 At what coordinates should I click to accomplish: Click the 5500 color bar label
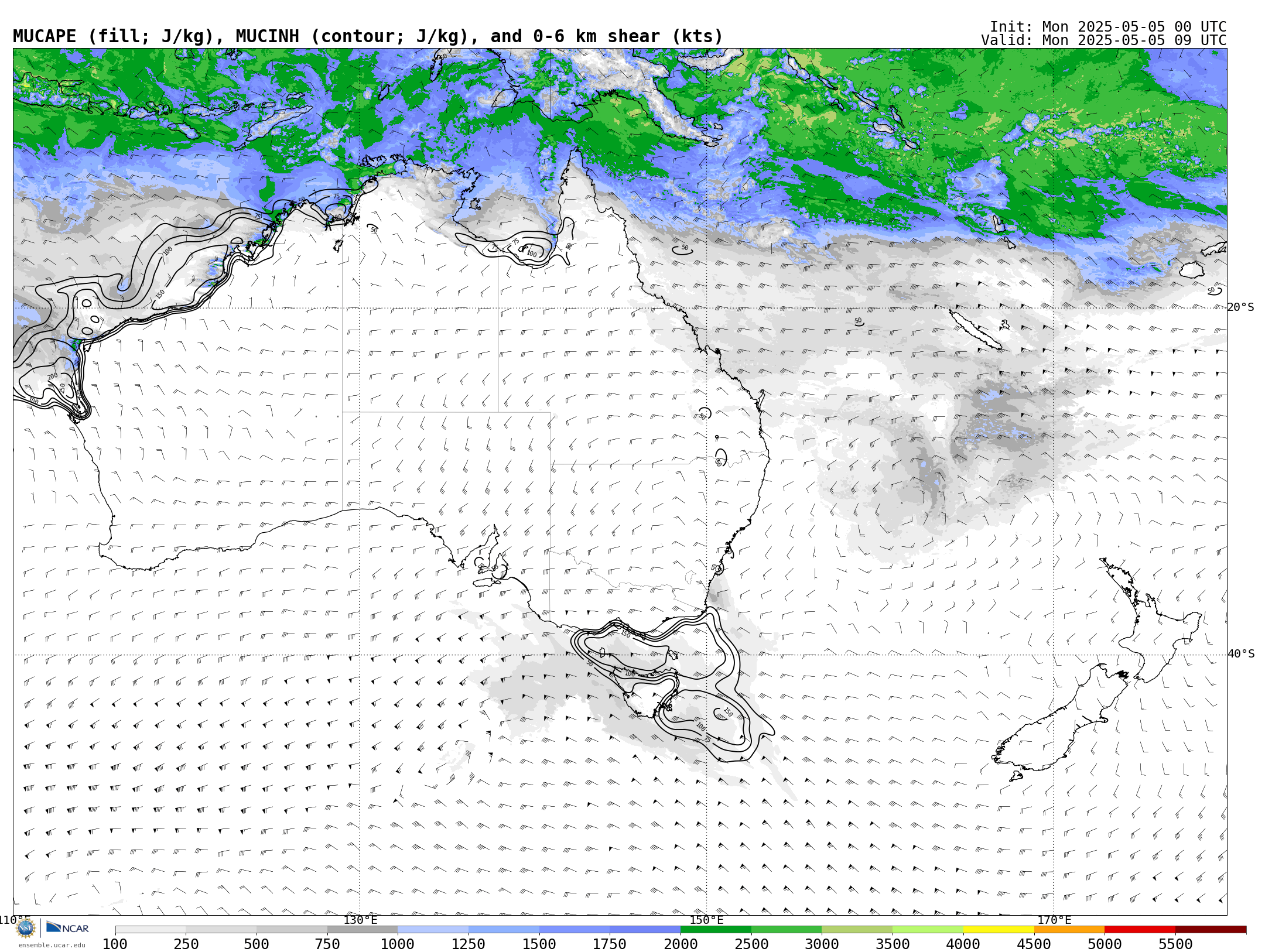tap(1175, 944)
